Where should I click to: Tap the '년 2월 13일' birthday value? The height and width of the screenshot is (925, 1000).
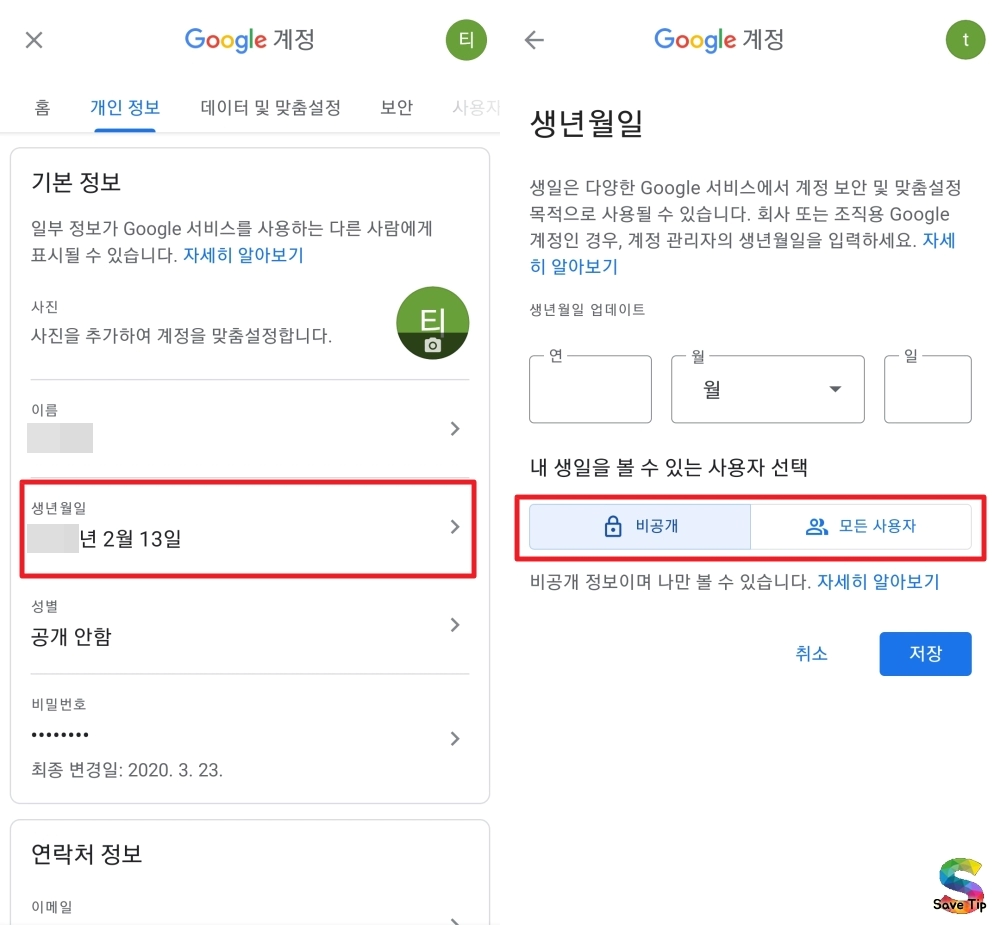pyautogui.click(x=130, y=539)
